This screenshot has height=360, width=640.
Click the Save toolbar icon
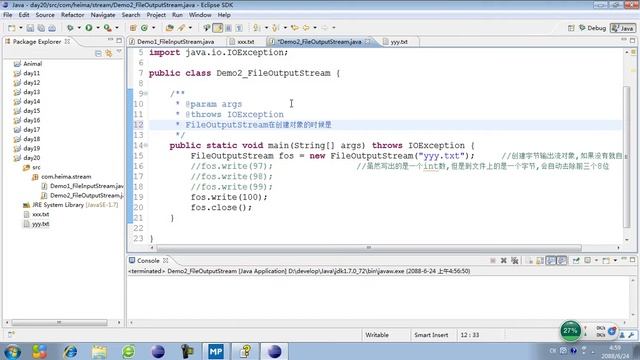(30, 28)
